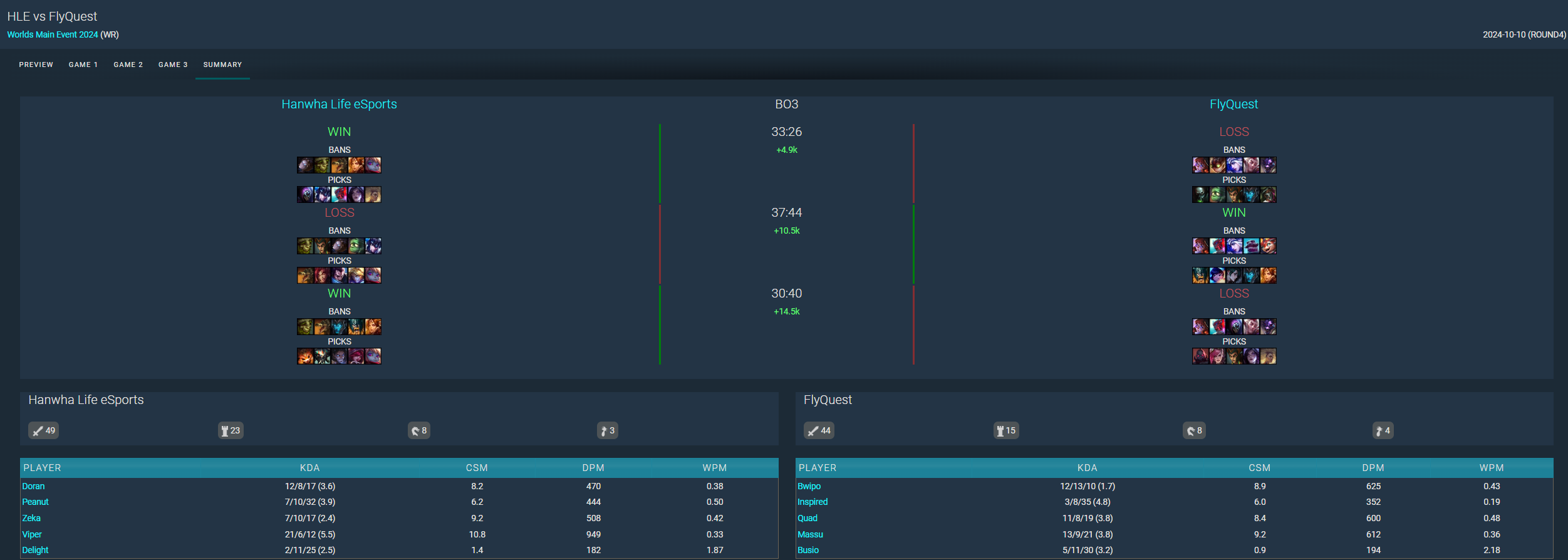Open player Bwipo's profile link
Viewport: 1568px width, 560px height.
[809, 486]
